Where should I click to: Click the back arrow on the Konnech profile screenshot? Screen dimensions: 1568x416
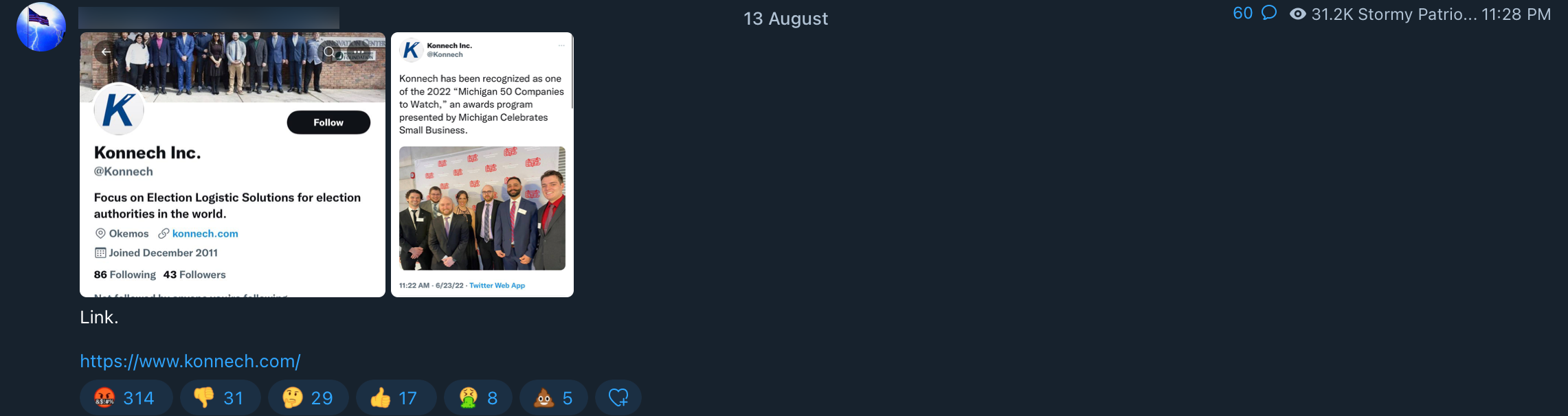105,51
